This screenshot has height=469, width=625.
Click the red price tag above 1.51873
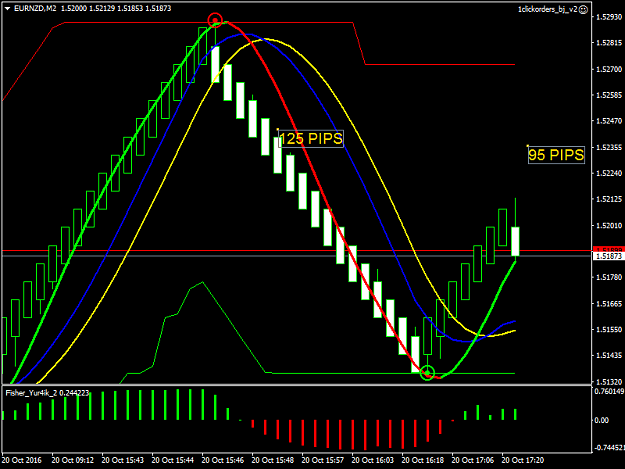pyautogui.click(x=609, y=249)
